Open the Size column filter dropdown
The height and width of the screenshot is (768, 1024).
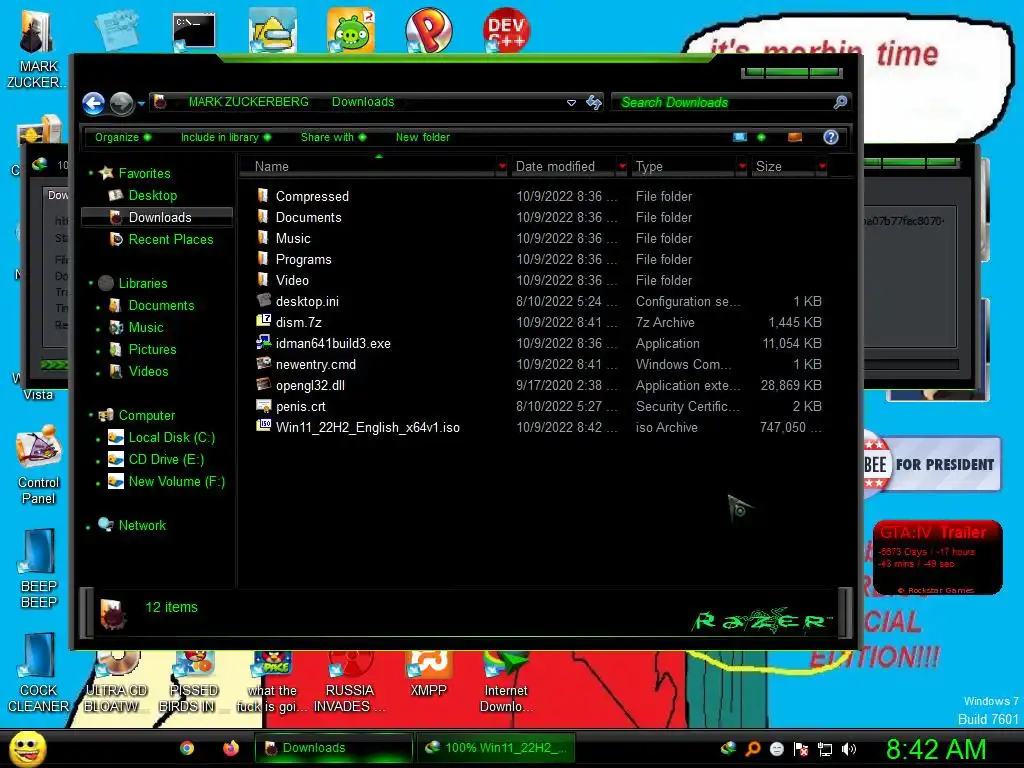click(x=822, y=167)
